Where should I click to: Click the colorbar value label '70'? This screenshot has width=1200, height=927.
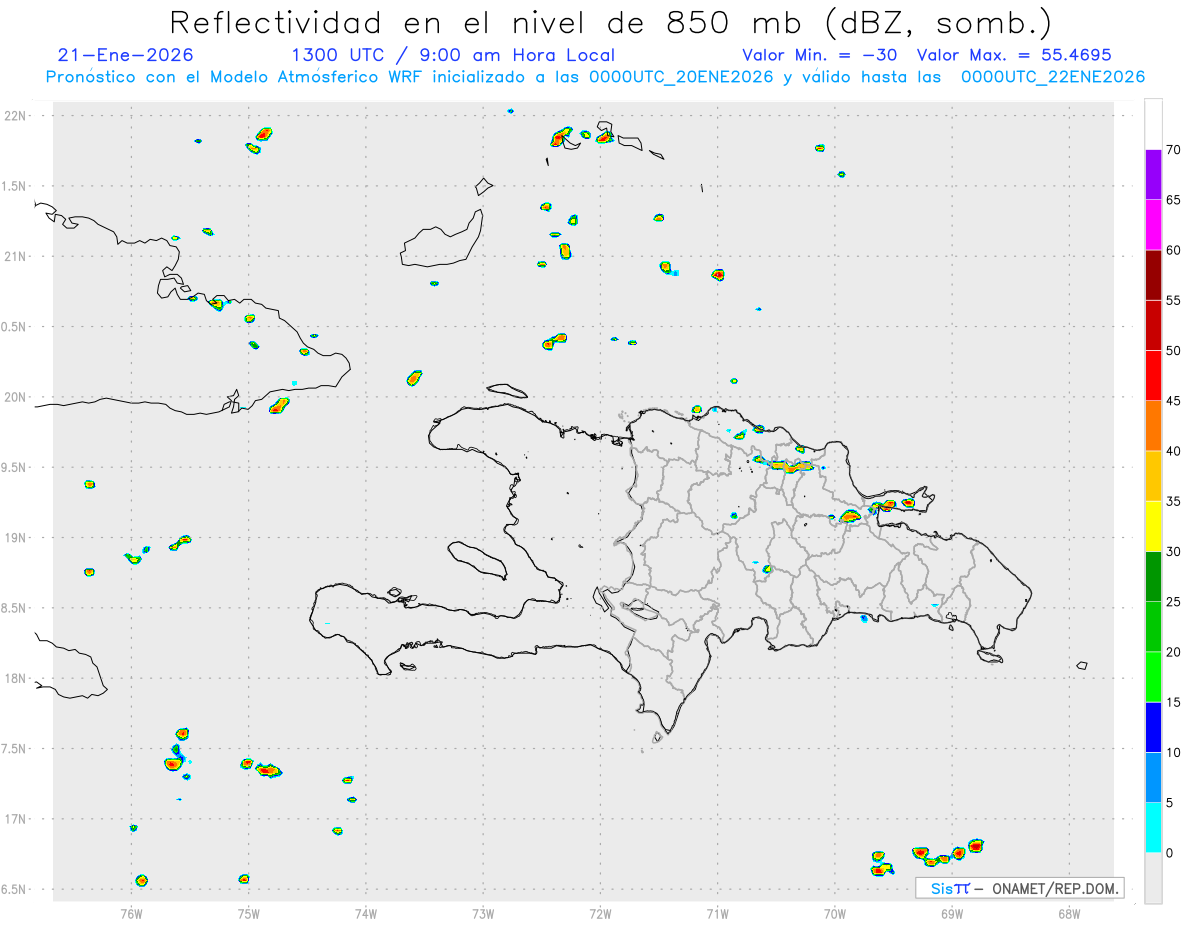tap(1174, 150)
